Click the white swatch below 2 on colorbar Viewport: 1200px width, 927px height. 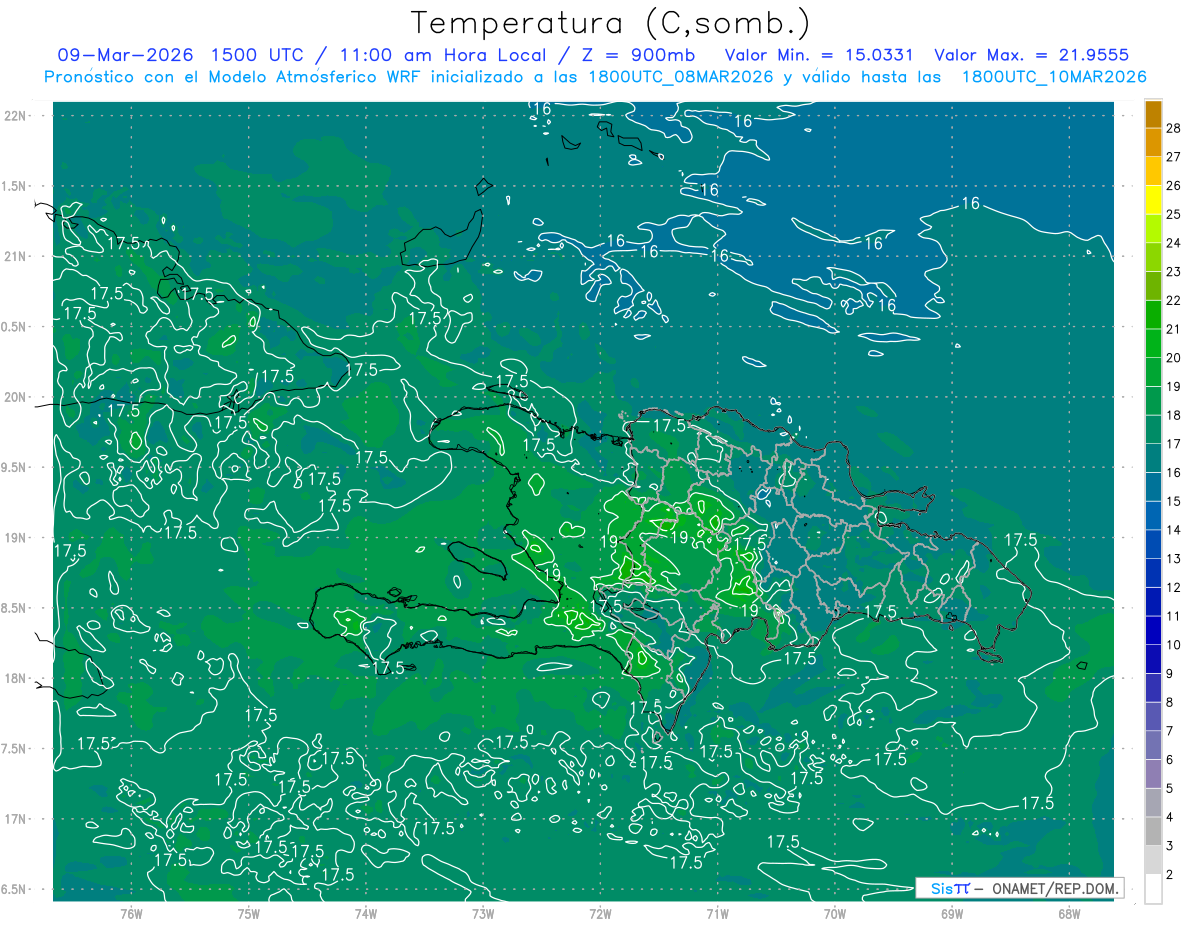(x=1153, y=889)
